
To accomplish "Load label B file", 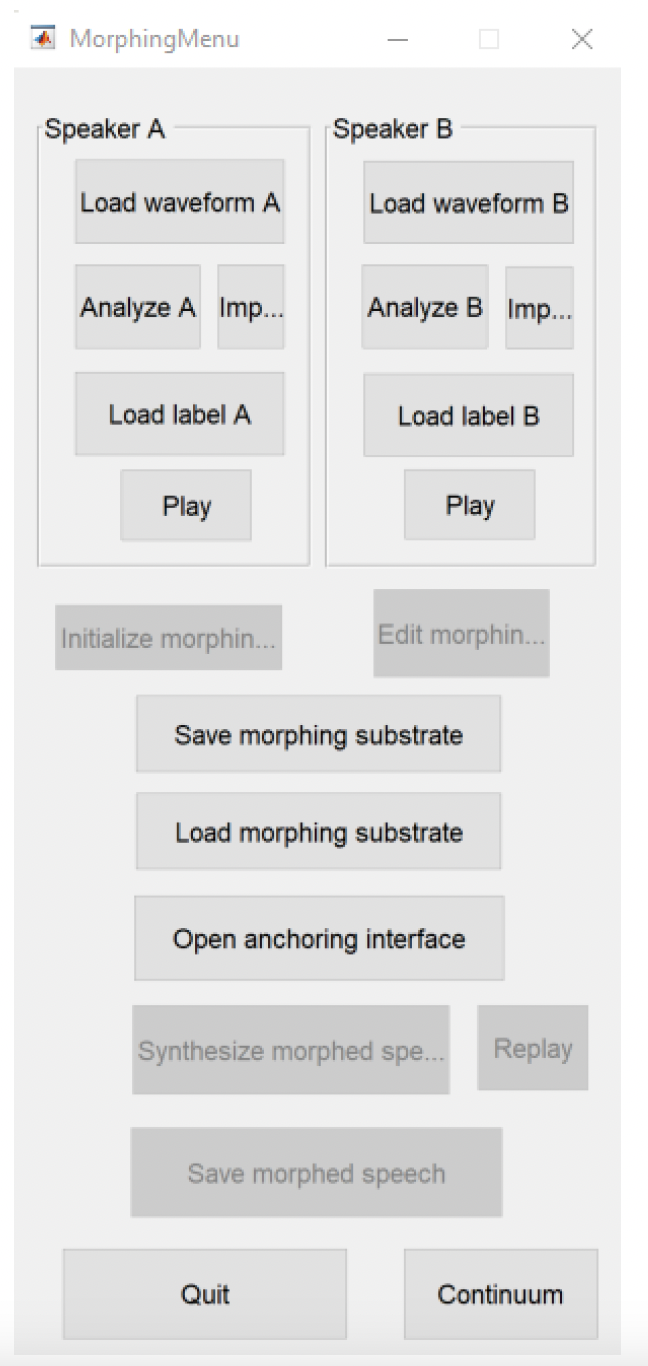I will pyautogui.click(x=468, y=415).
